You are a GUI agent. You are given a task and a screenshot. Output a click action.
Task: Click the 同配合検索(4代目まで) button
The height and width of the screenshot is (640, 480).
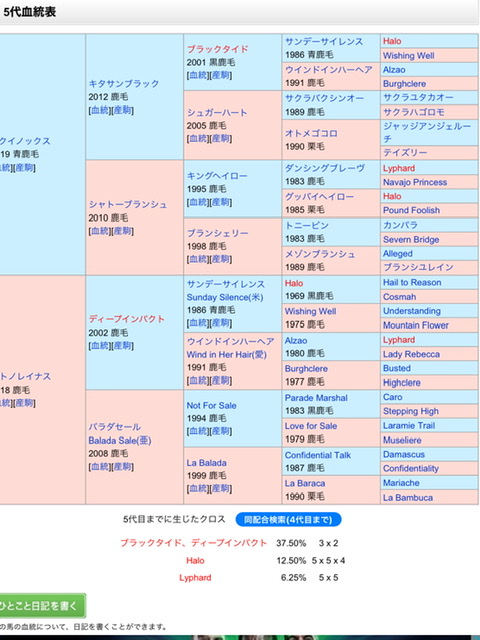tap(288, 520)
